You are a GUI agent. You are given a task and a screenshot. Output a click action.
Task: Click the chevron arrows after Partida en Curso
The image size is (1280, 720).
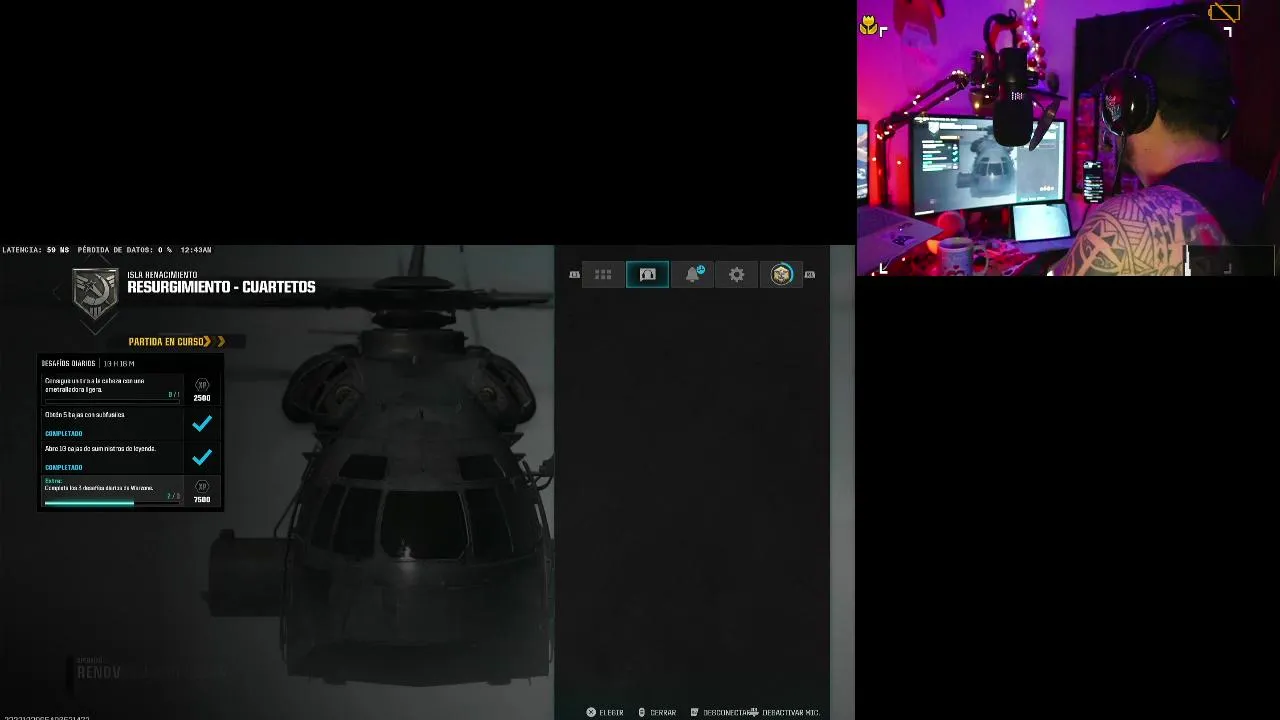tap(214, 341)
